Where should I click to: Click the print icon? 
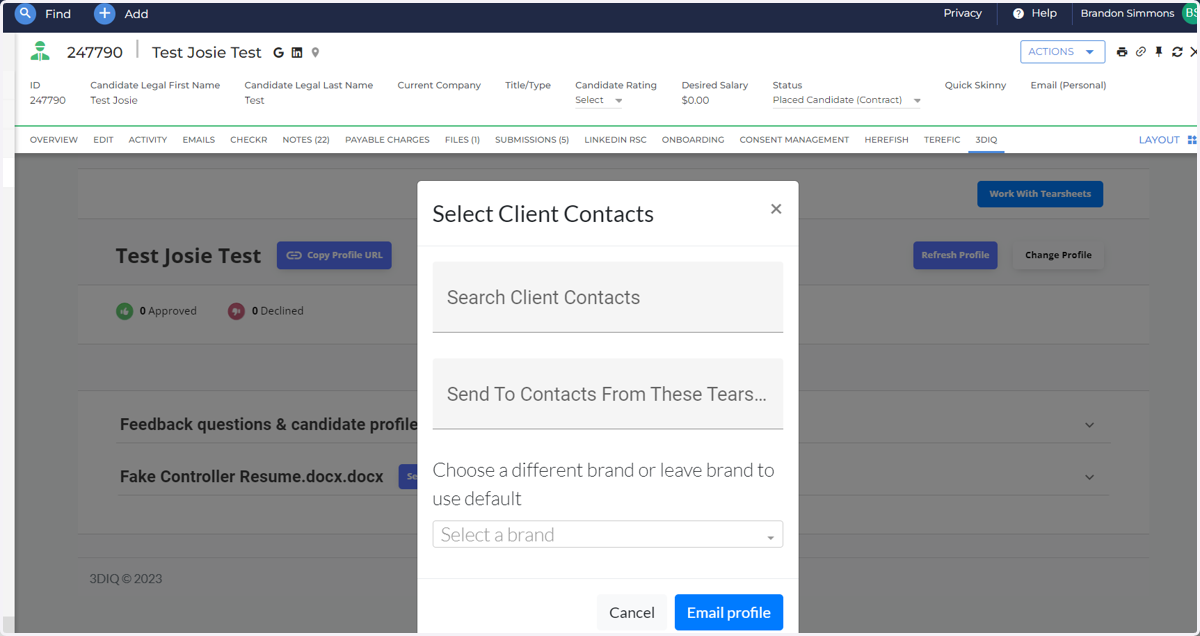(1122, 52)
